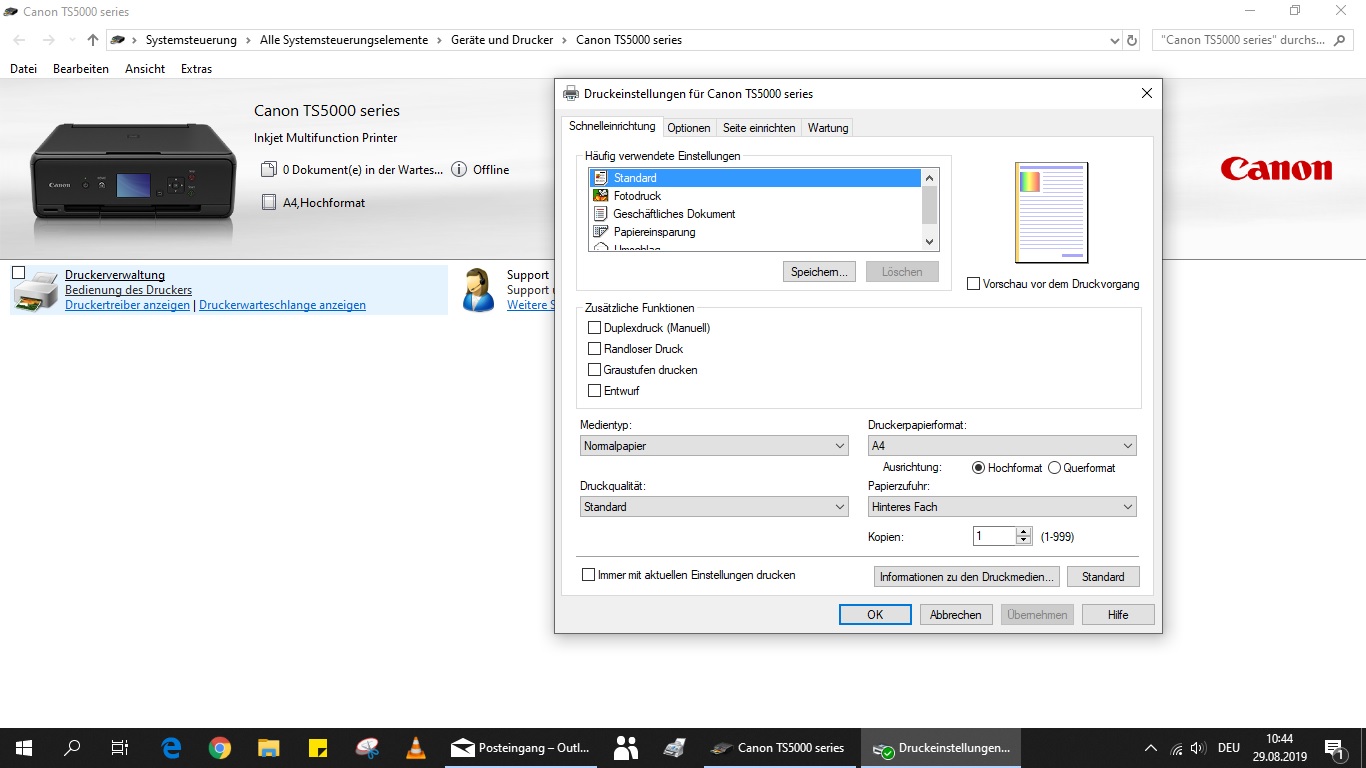
Task: Click the Offline info icon
Action: coord(459,170)
